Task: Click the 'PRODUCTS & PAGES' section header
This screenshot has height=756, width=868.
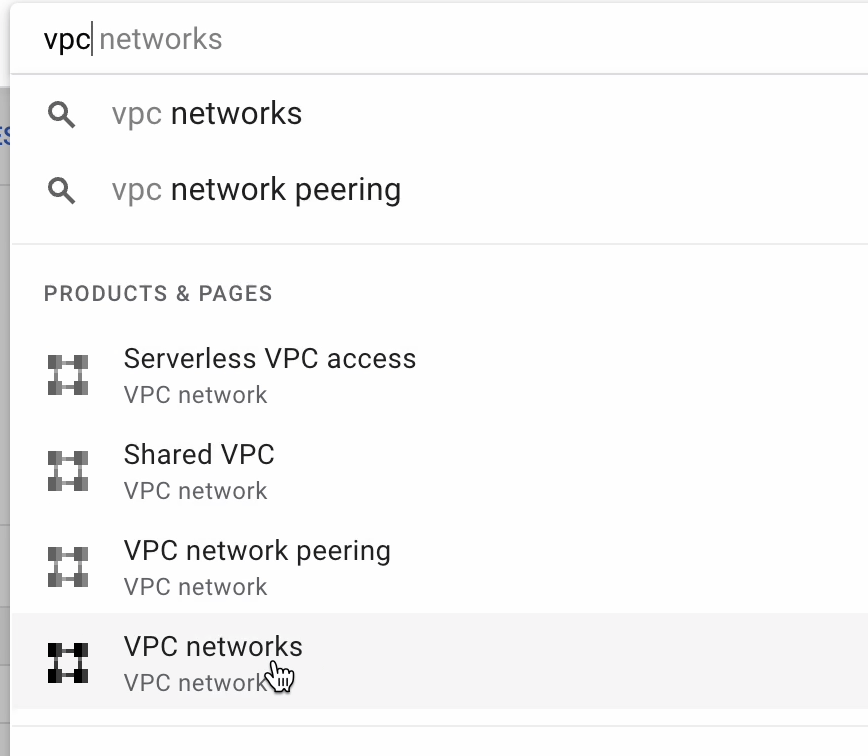Action: pos(158,294)
